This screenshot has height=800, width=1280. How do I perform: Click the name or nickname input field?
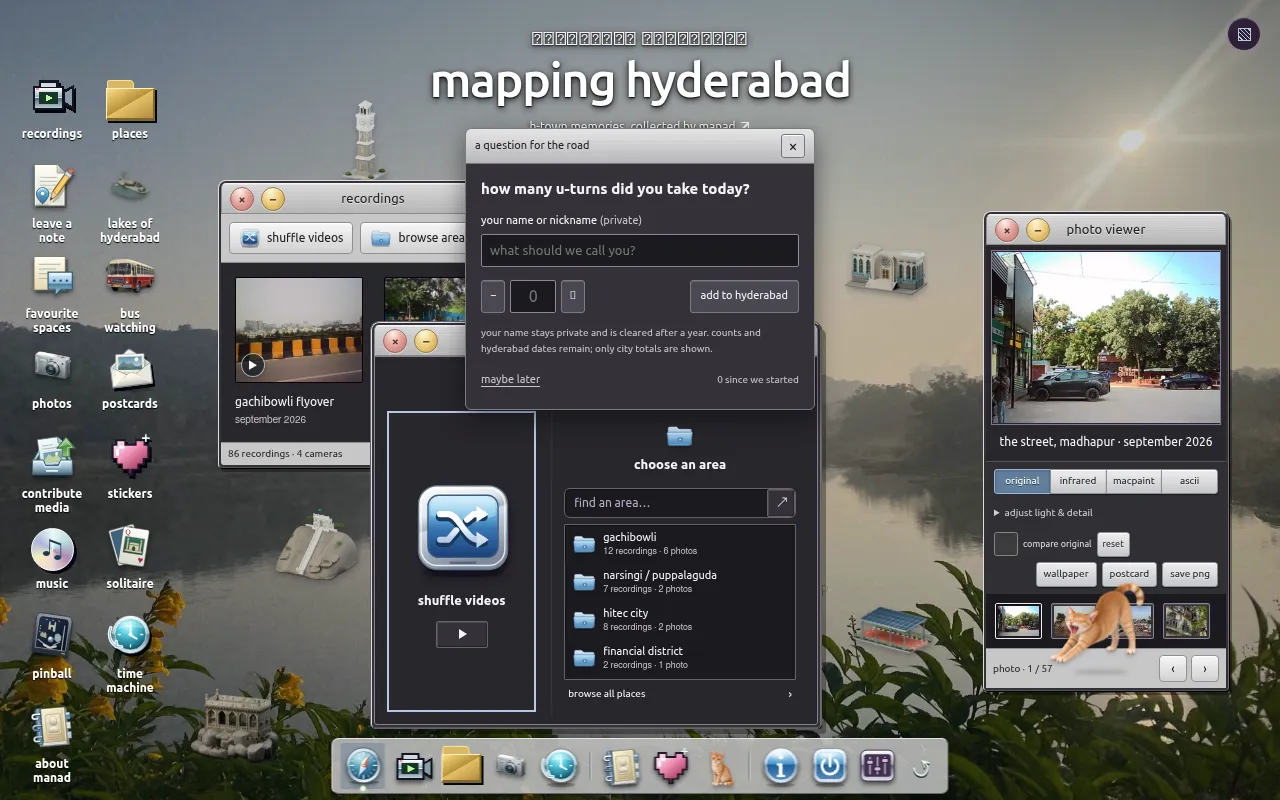tap(640, 251)
